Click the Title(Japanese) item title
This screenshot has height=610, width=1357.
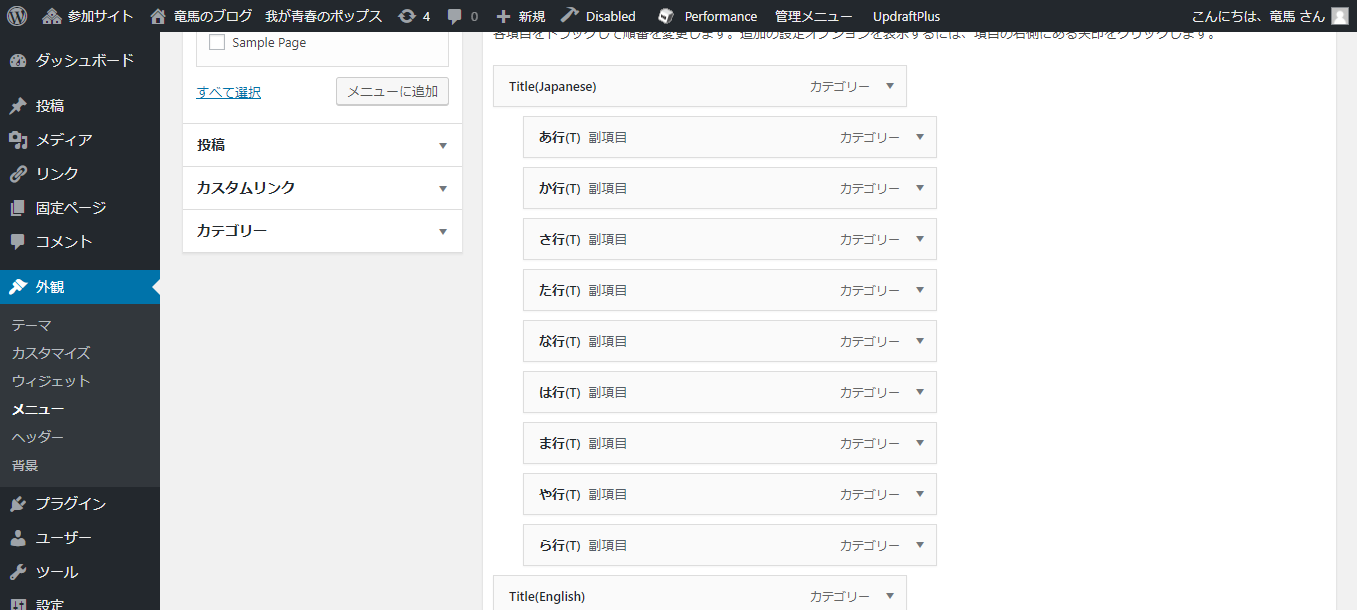click(x=553, y=86)
